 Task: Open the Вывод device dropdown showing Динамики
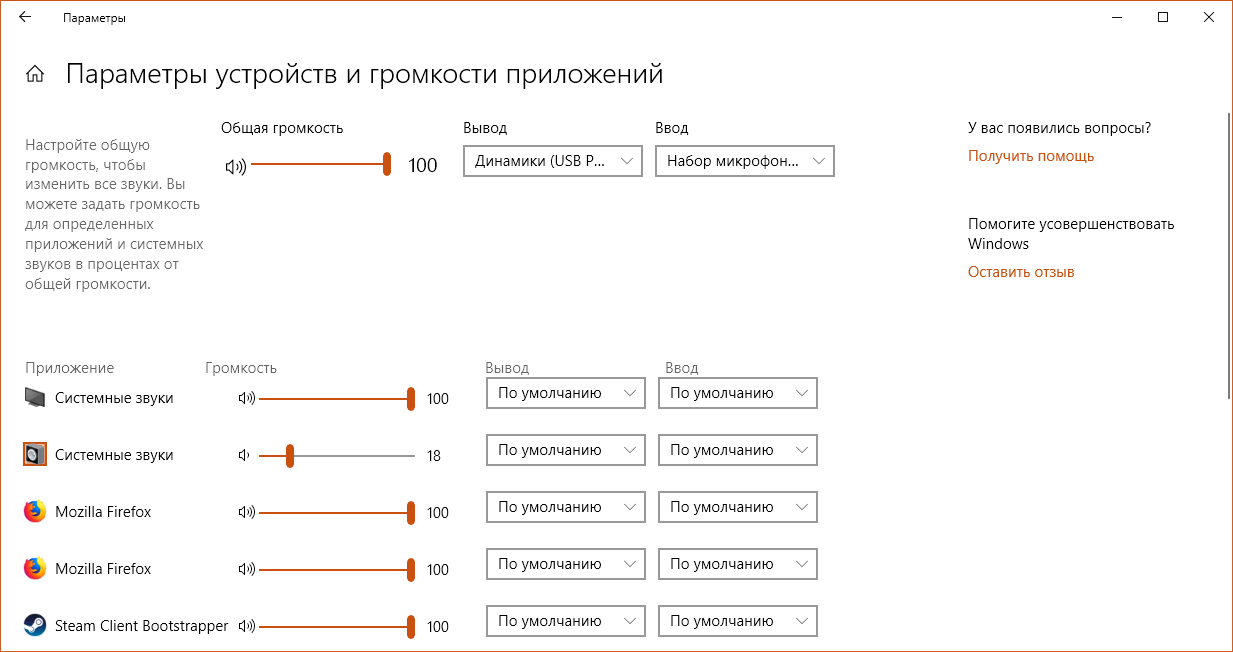click(552, 161)
